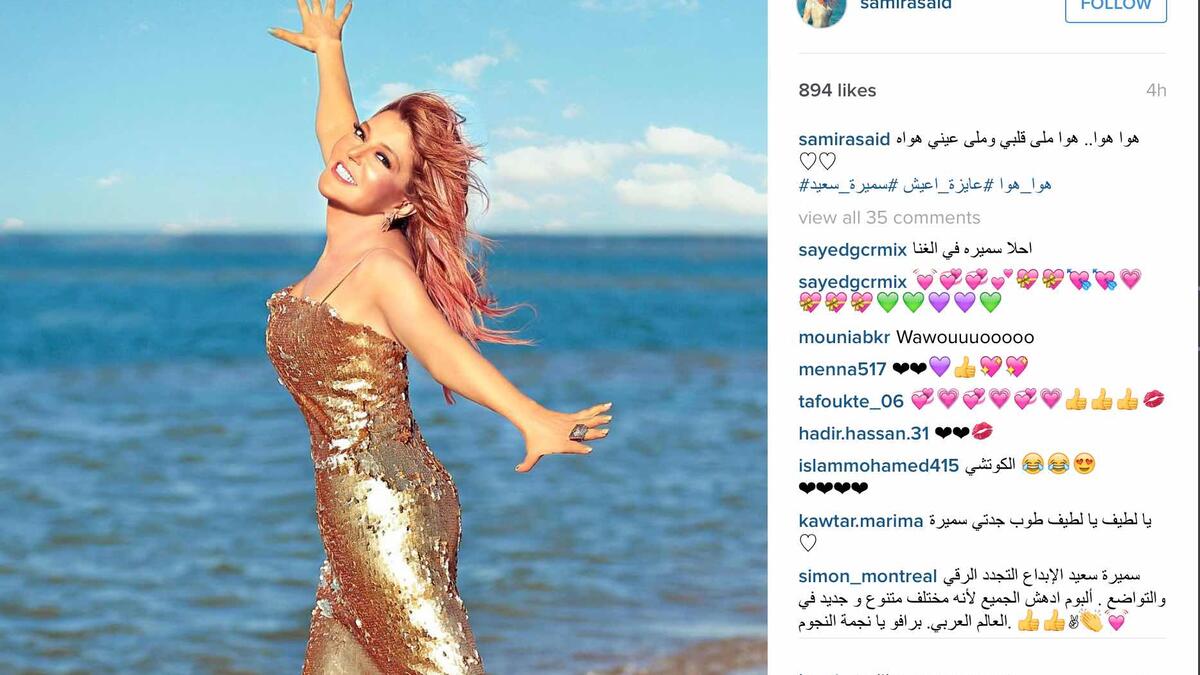
Task: Visit kawtar.marima profile link
Action: (x=860, y=520)
